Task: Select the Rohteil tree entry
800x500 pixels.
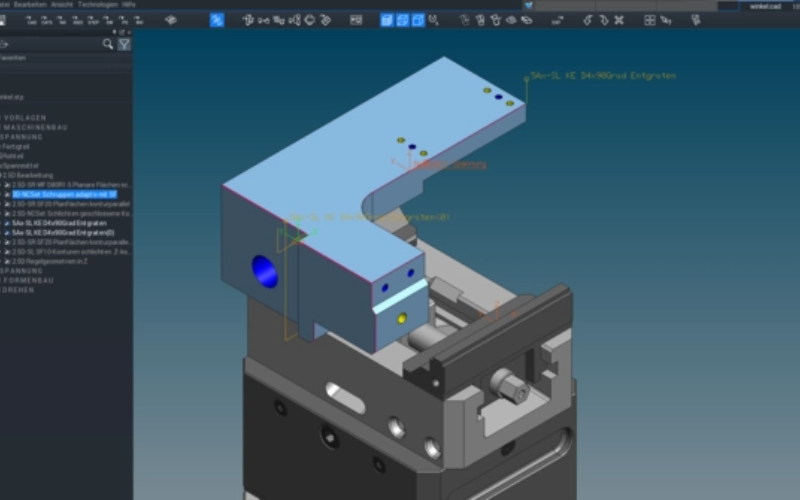Action: click(x=12, y=156)
